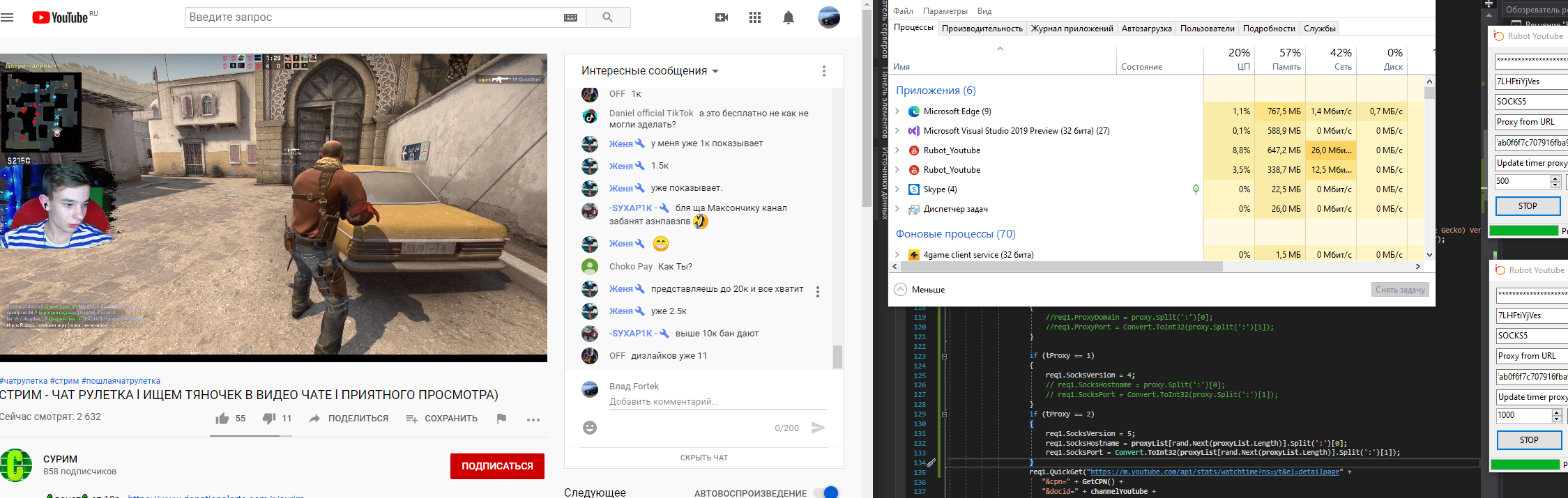Open the chat messages filter dropdown
The width and height of the screenshot is (1568, 498).
[650, 71]
